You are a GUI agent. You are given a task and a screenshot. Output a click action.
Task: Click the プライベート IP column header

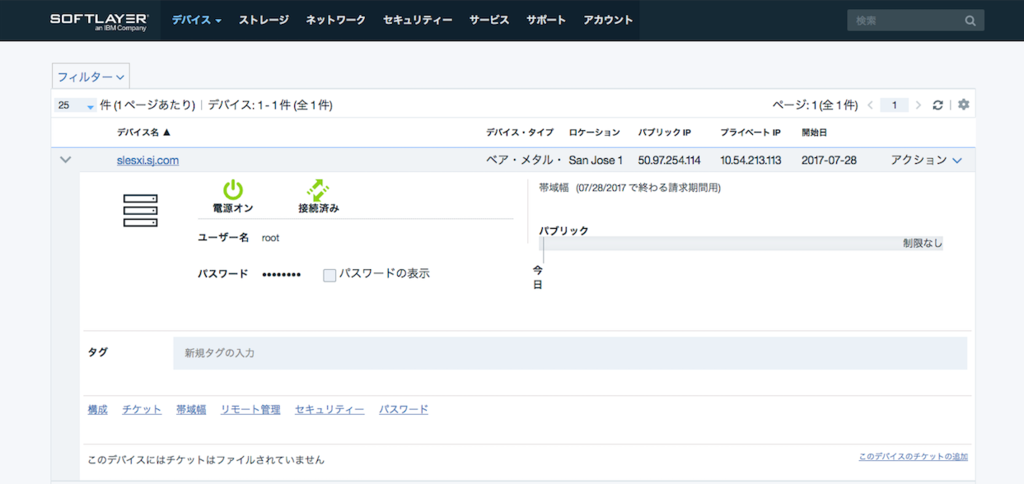[750, 133]
